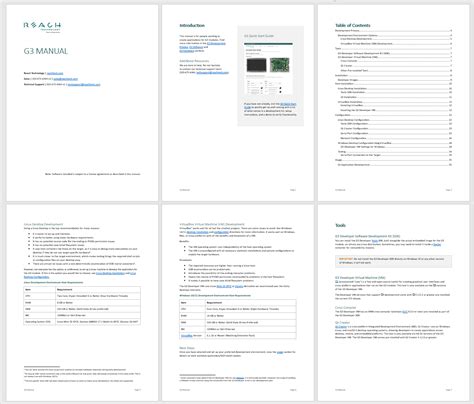Click the Technical Support email link on cover
Viewport: 474px width, 404px height.
tap(84, 85)
